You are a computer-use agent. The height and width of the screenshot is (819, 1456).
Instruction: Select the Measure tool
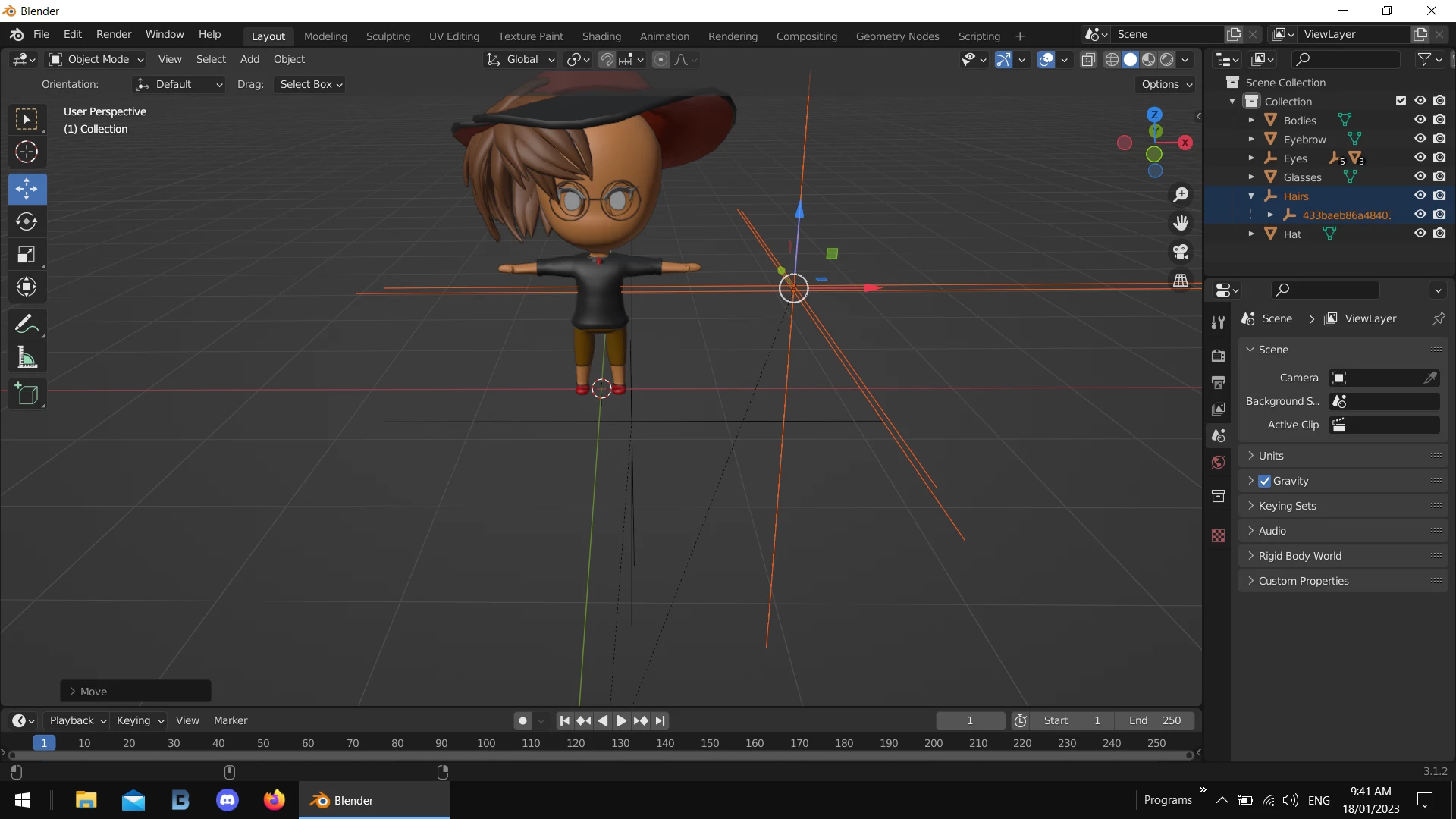point(27,357)
